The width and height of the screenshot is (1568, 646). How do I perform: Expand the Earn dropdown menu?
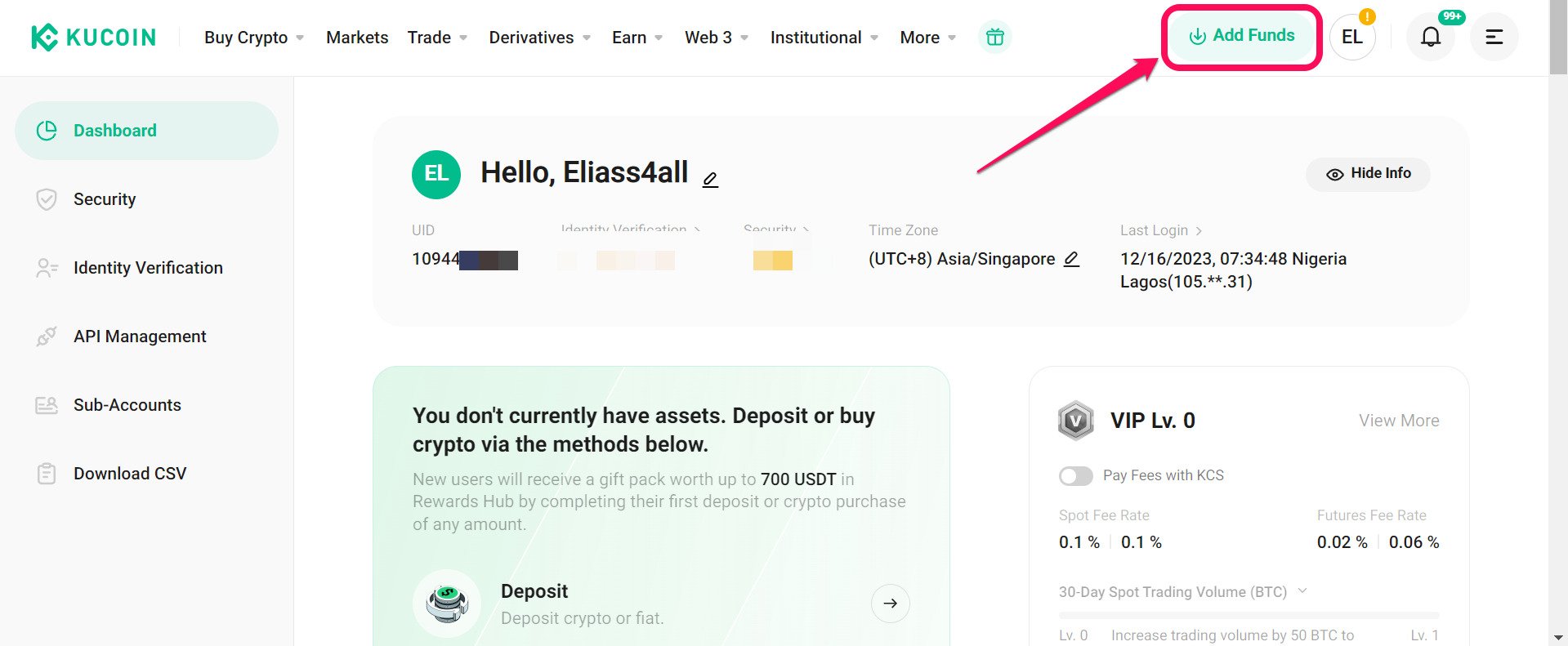[637, 38]
